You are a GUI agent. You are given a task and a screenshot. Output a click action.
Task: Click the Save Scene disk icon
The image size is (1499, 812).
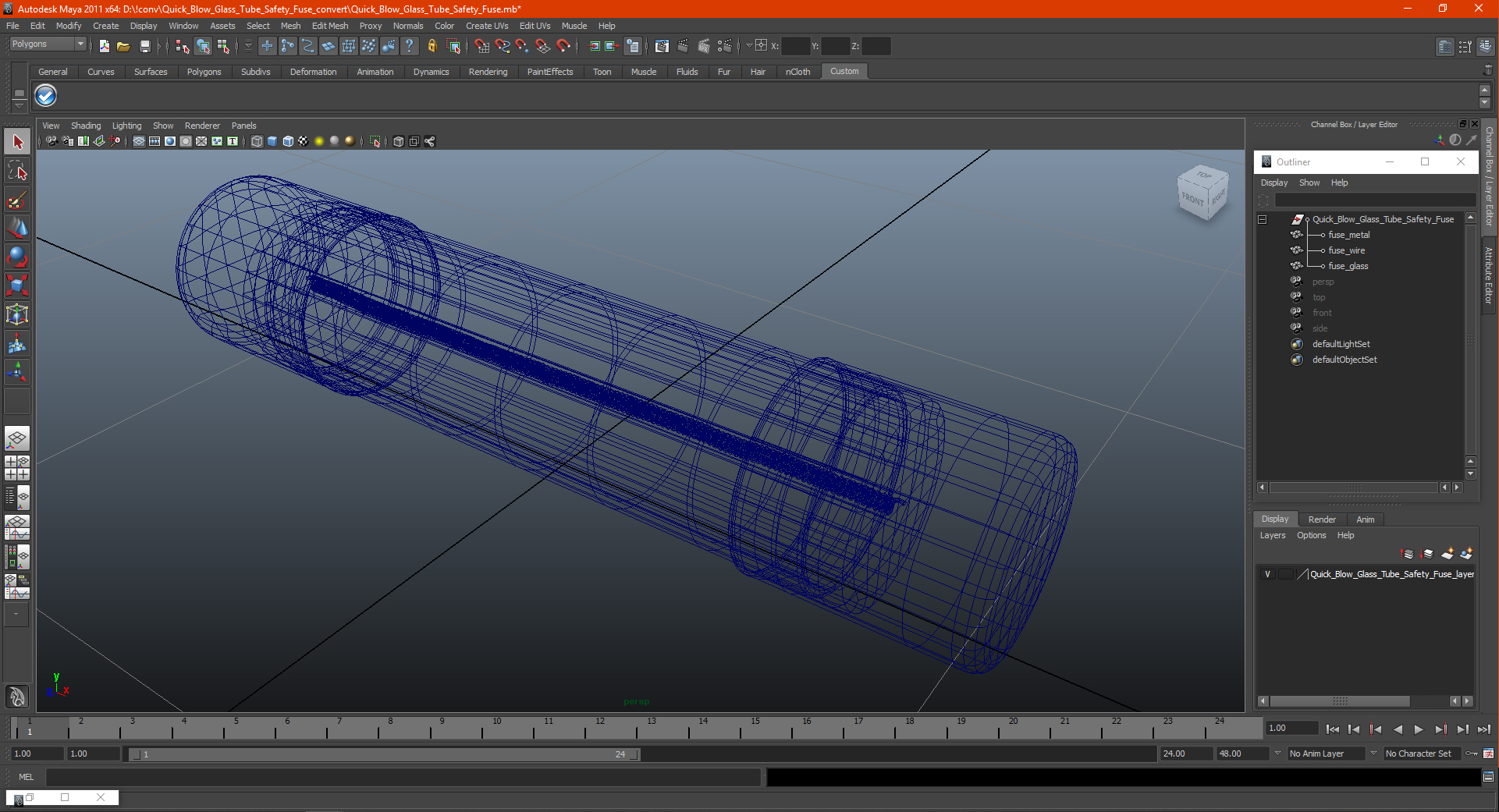[x=144, y=46]
